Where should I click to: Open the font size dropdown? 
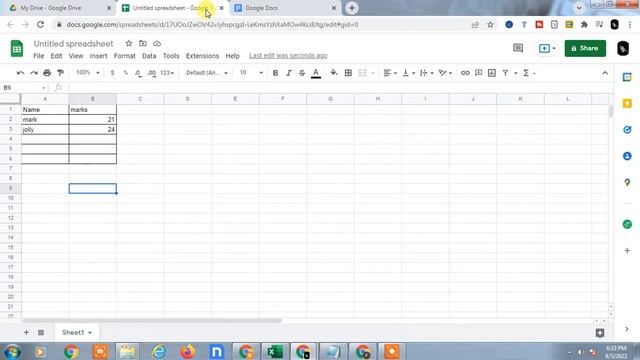pos(251,73)
